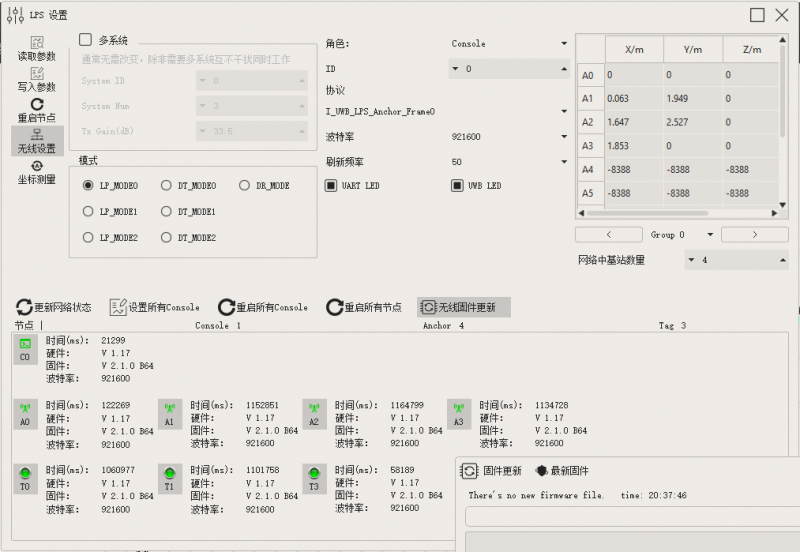
Task: Select the C0 console node icon
Action: pos(25,349)
